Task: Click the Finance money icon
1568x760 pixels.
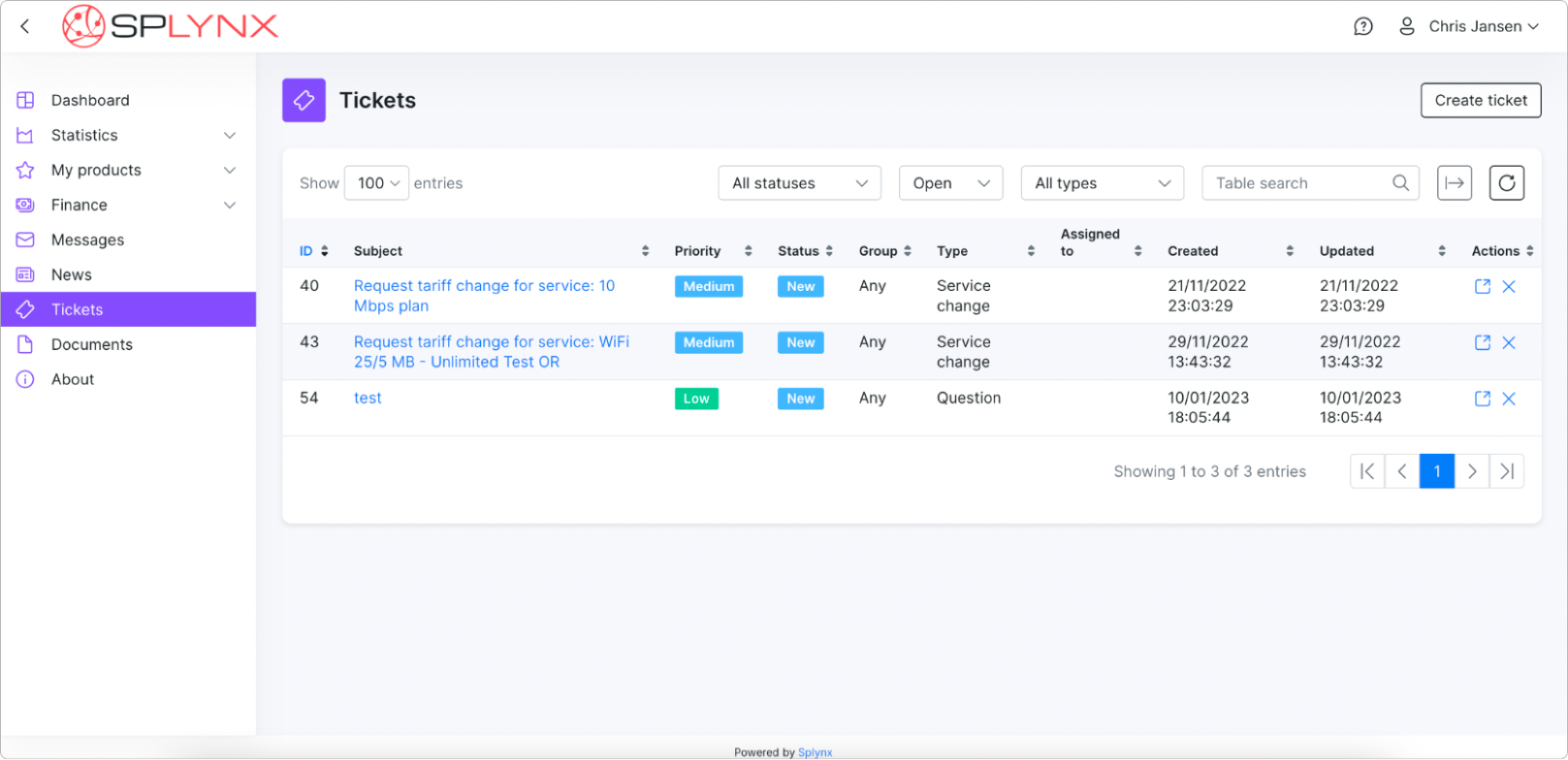Action: point(25,205)
